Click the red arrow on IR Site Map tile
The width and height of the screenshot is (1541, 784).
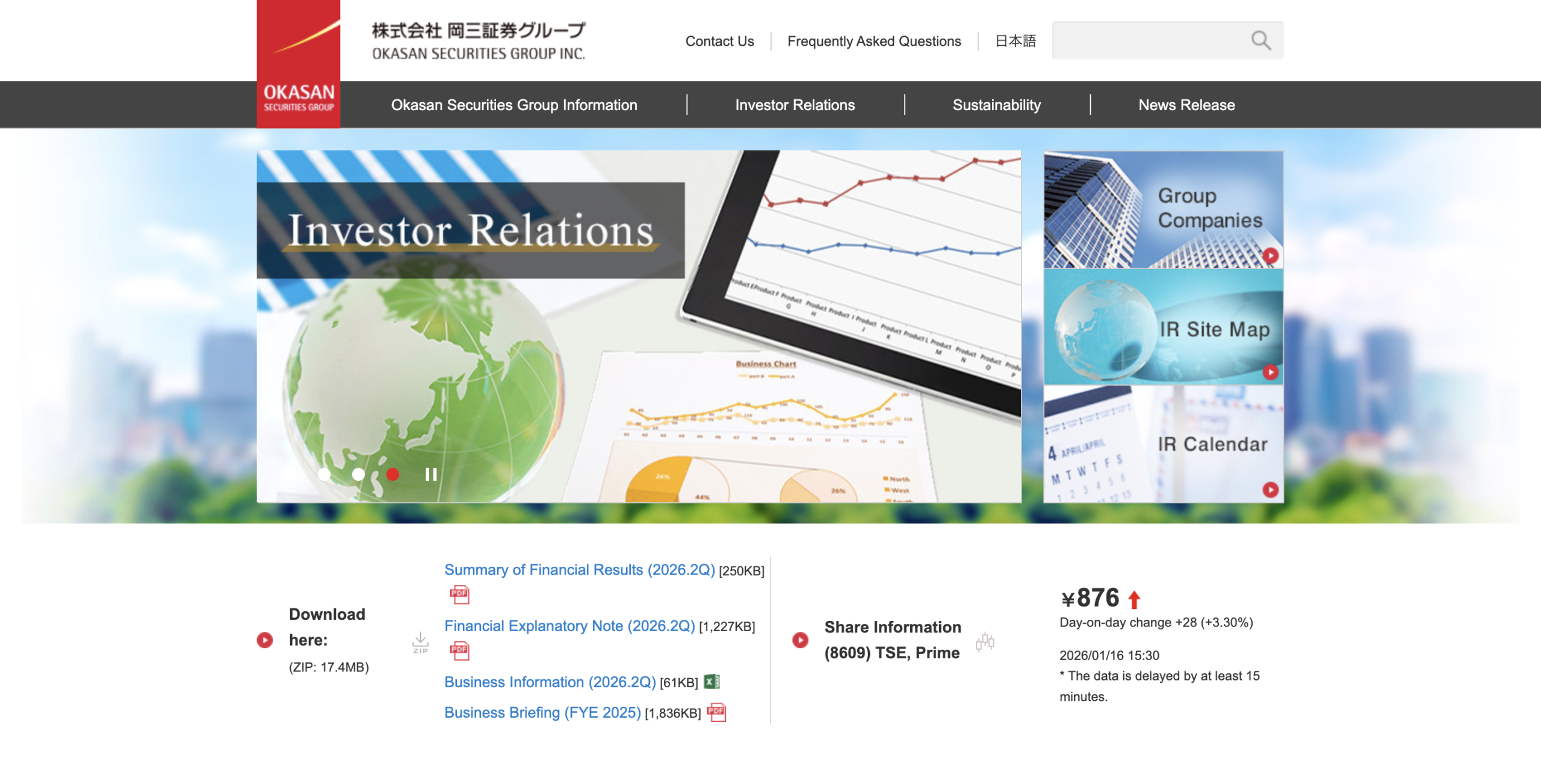click(1270, 372)
